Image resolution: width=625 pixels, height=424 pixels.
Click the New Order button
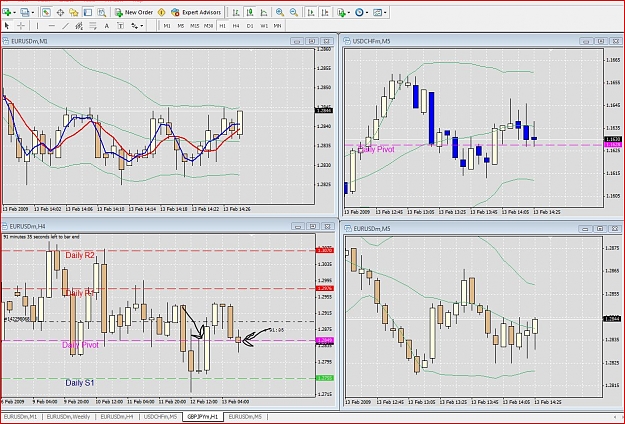[134, 12]
